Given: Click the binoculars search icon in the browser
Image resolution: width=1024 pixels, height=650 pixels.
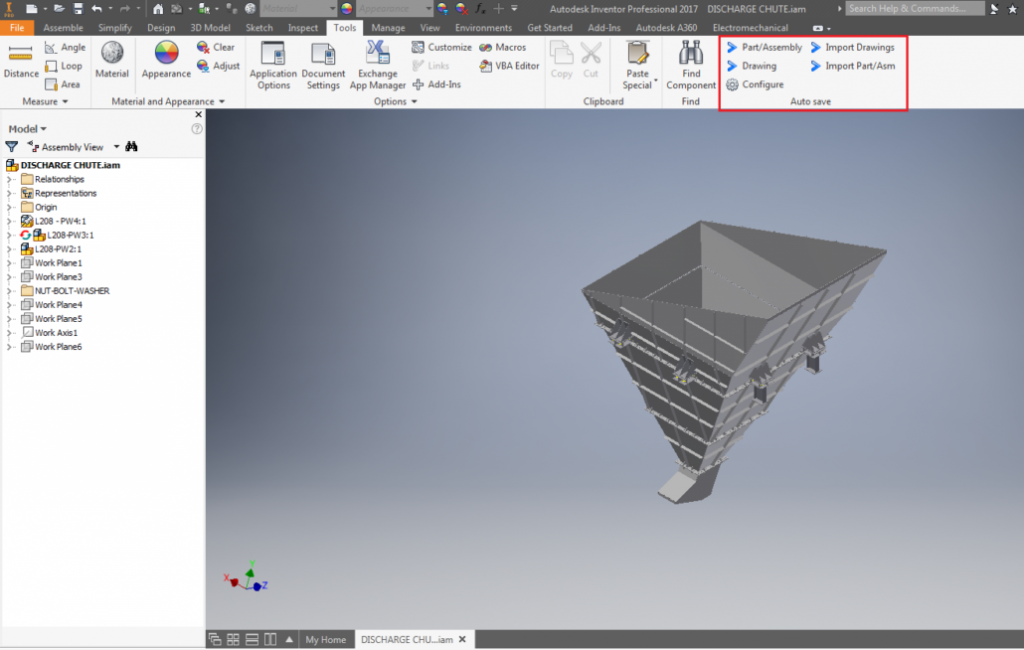Looking at the screenshot, I should pos(132,145).
